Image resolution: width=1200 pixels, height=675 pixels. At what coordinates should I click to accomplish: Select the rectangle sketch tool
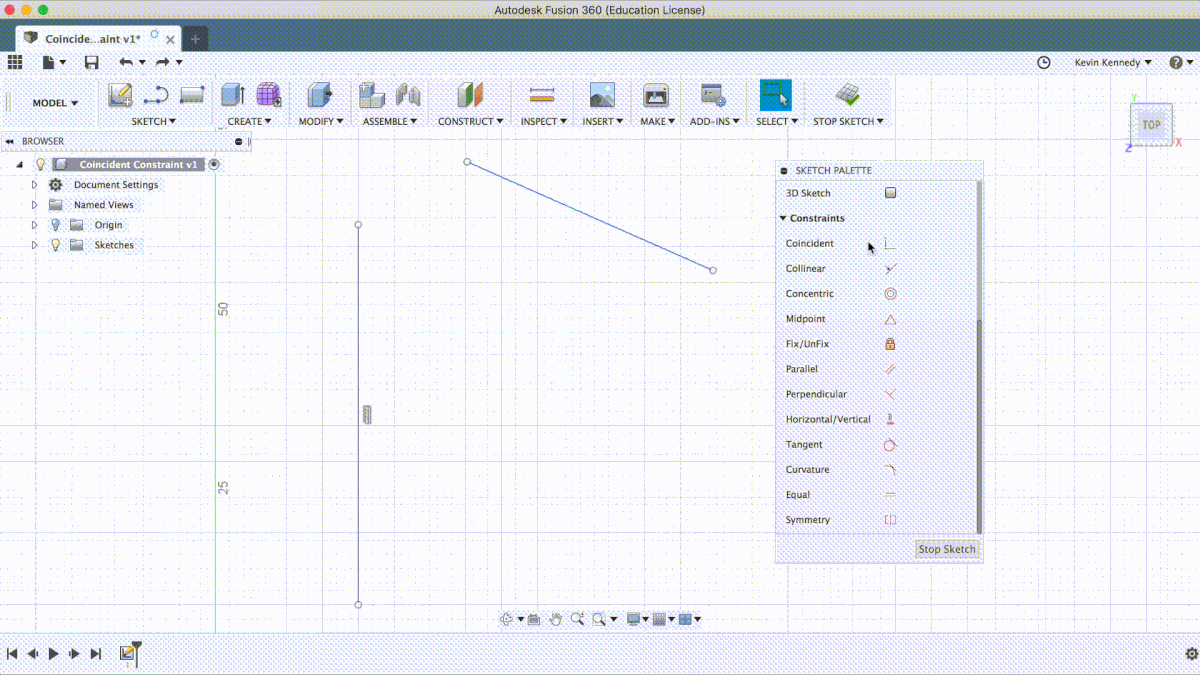192,96
